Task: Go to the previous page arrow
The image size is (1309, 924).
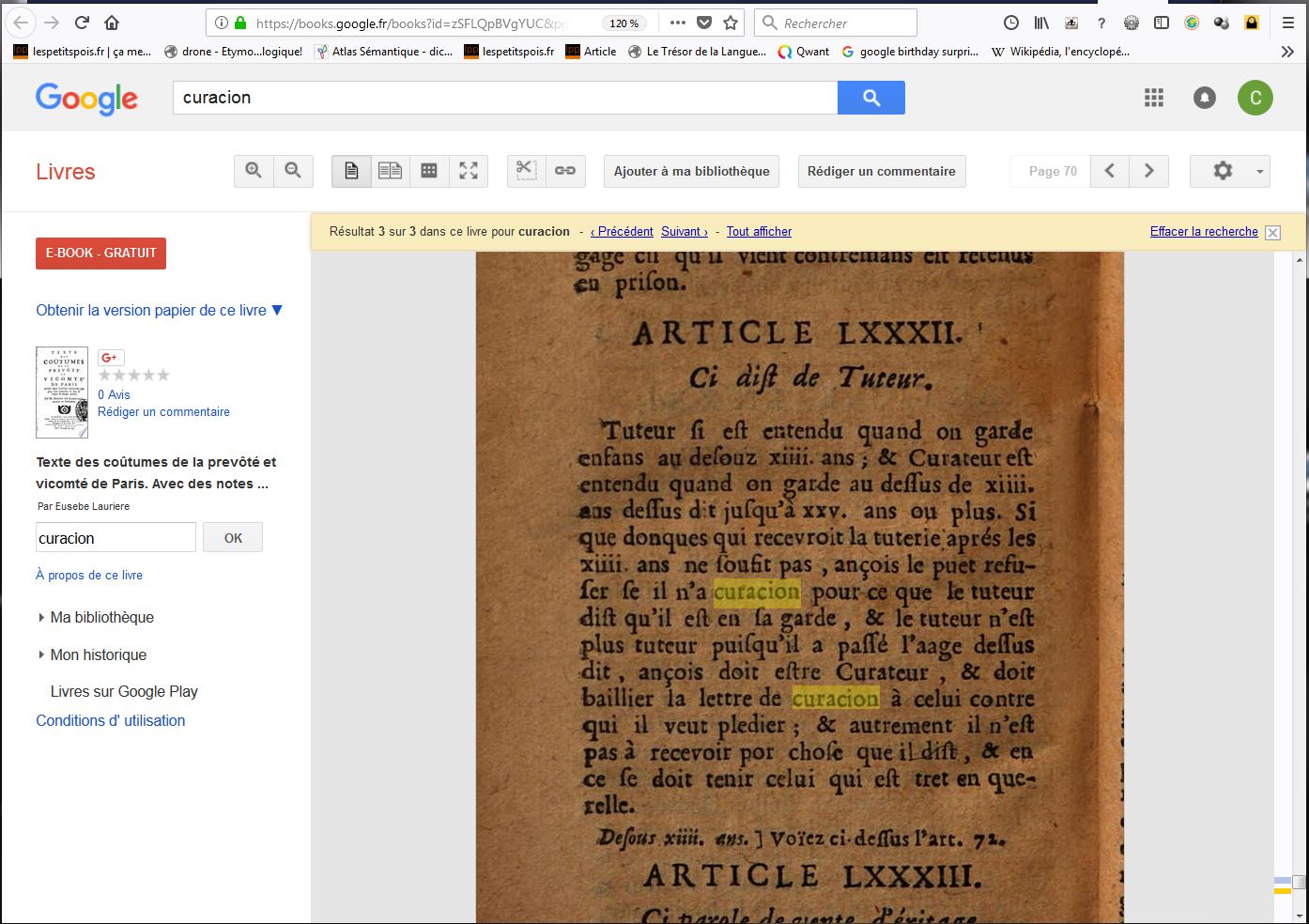Action: tap(1109, 171)
